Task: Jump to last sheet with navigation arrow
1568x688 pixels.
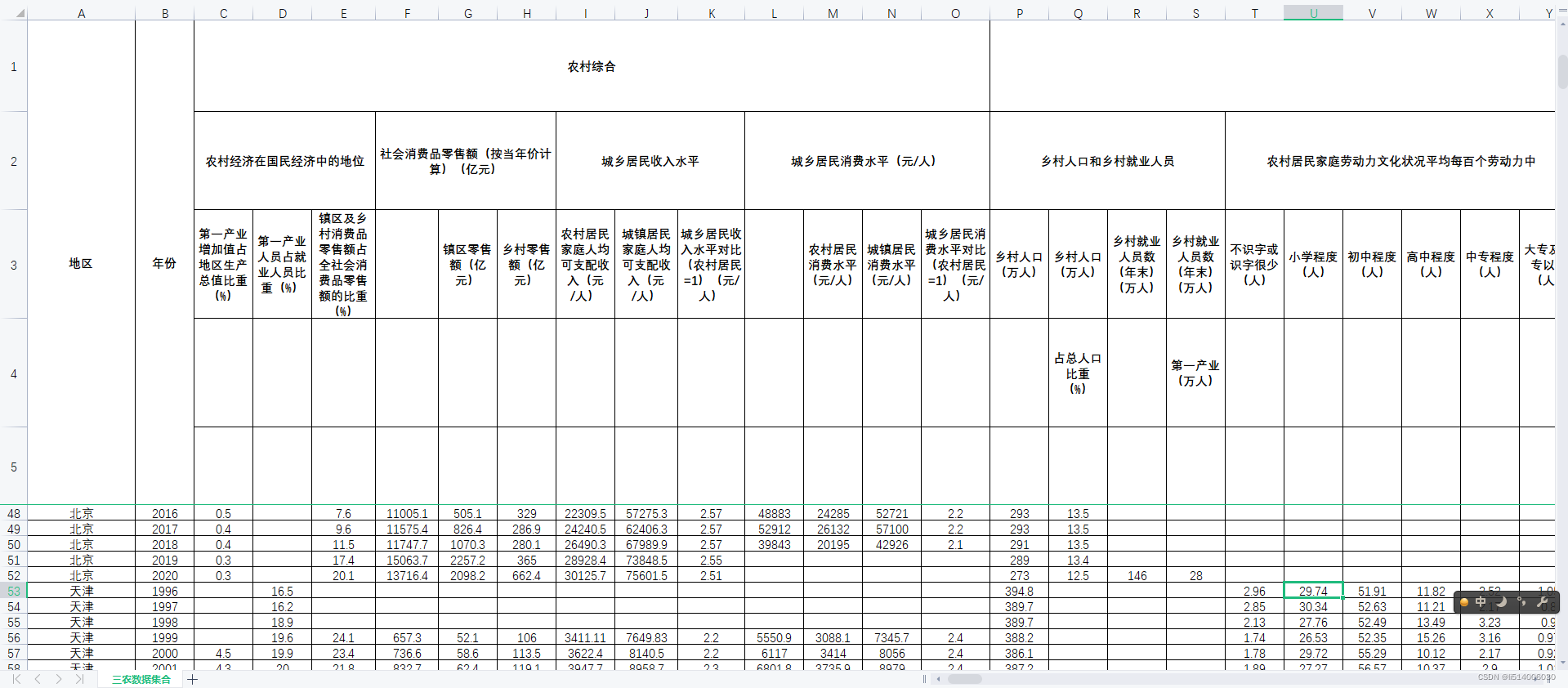Action: pyautogui.click(x=79, y=679)
